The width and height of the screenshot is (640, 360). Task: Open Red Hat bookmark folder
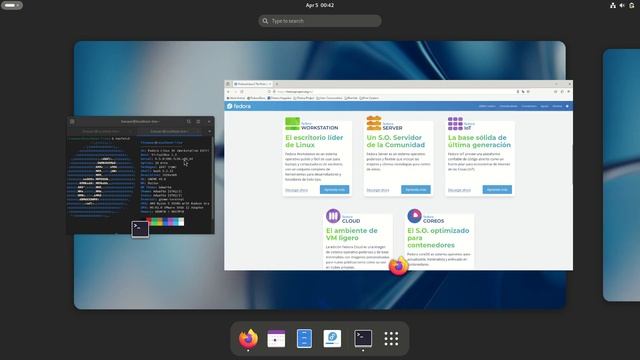(351, 98)
